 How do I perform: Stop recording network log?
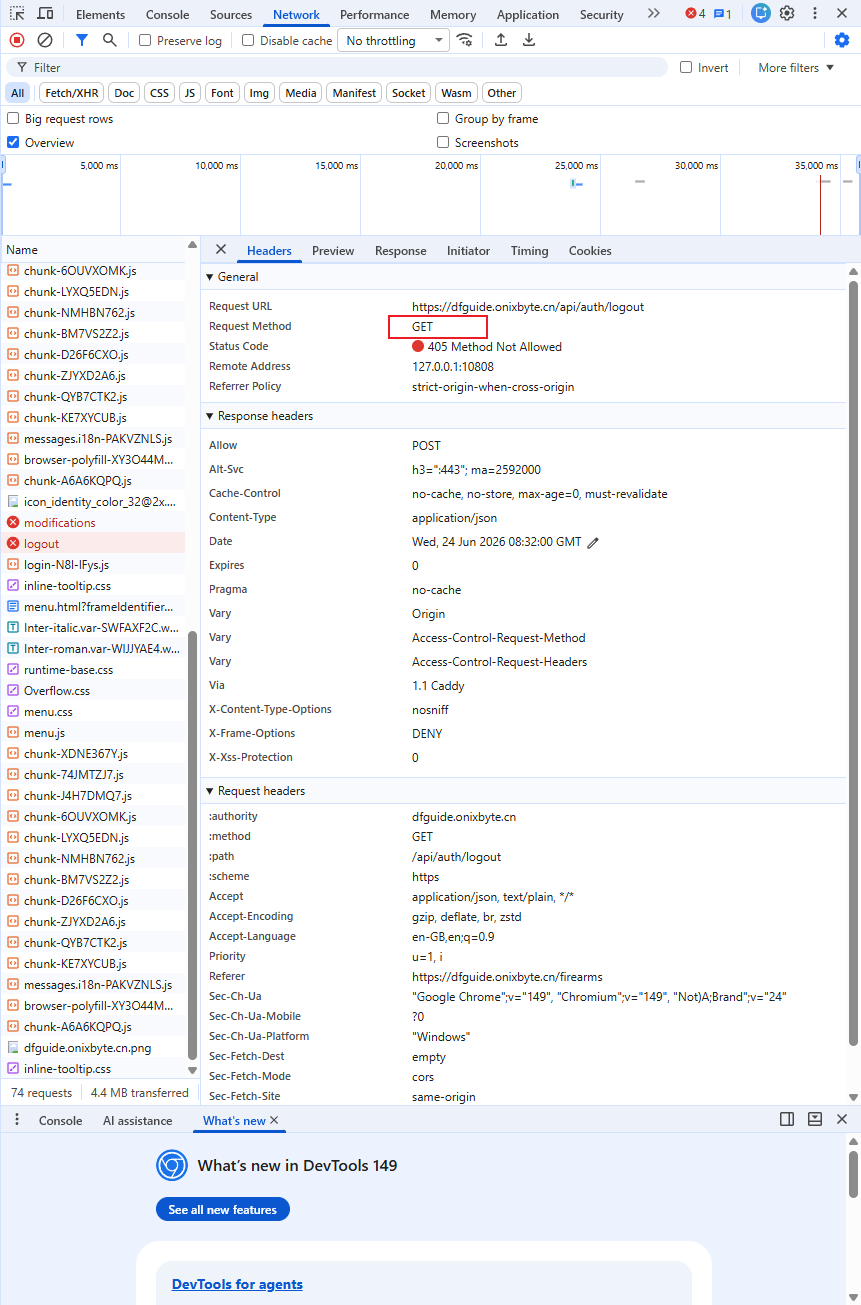(17, 40)
